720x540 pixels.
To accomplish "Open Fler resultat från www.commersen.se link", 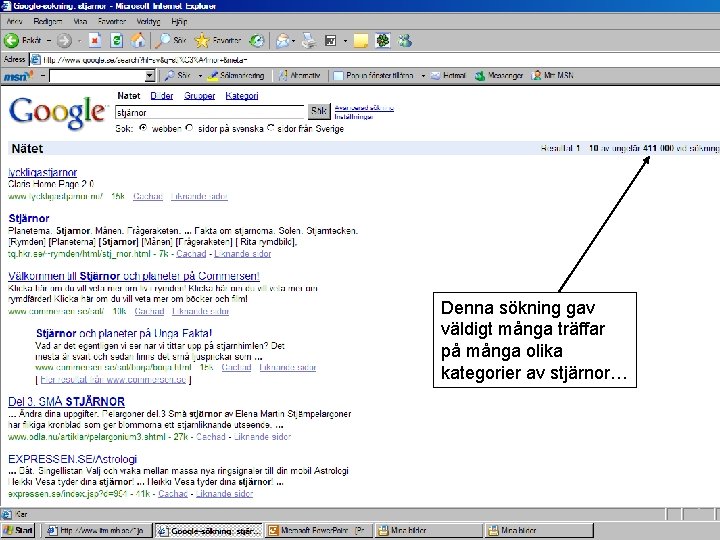I will 113,379.
